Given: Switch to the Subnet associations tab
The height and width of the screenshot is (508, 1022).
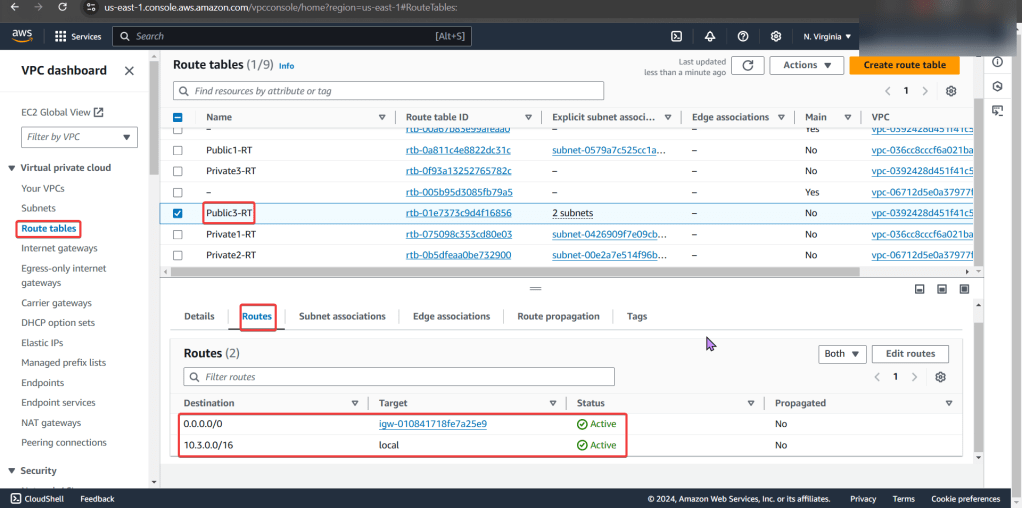Looking at the screenshot, I should click(342, 316).
